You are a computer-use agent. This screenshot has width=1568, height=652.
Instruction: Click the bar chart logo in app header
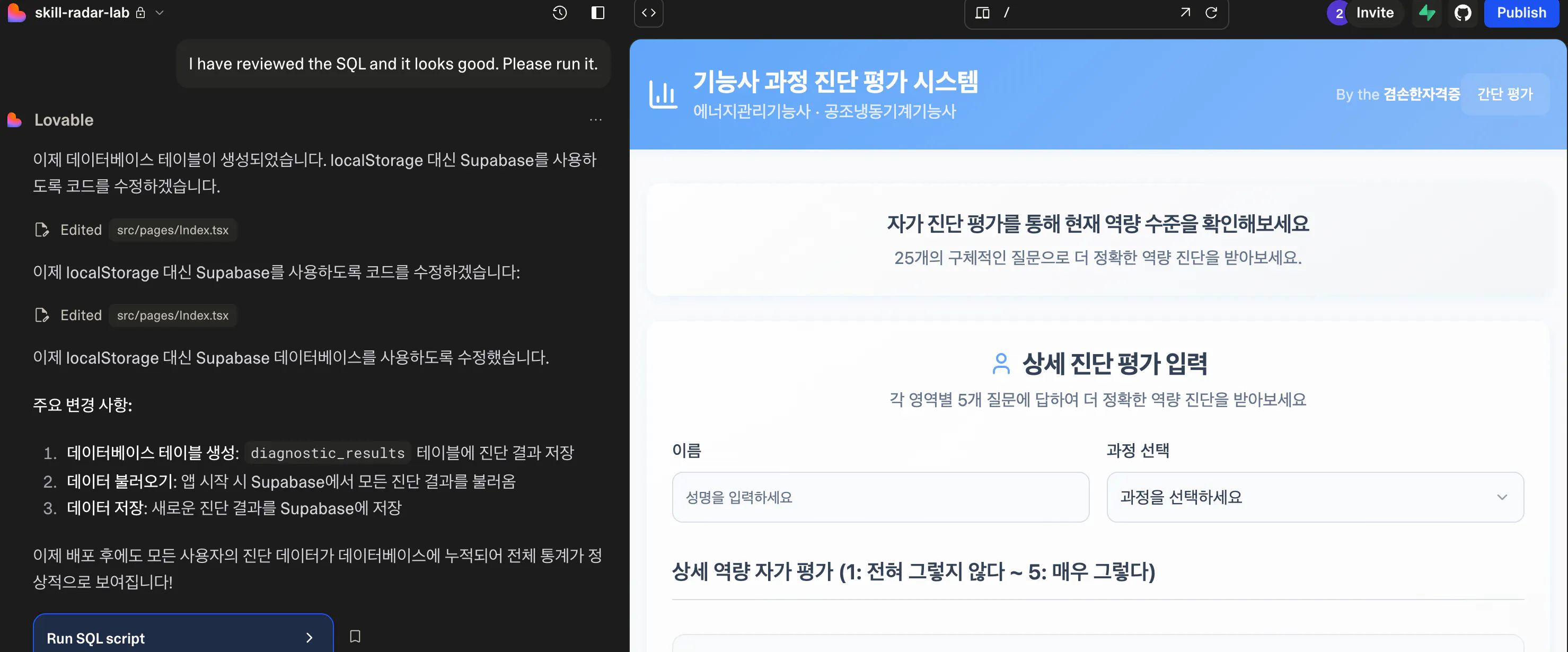point(663,94)
